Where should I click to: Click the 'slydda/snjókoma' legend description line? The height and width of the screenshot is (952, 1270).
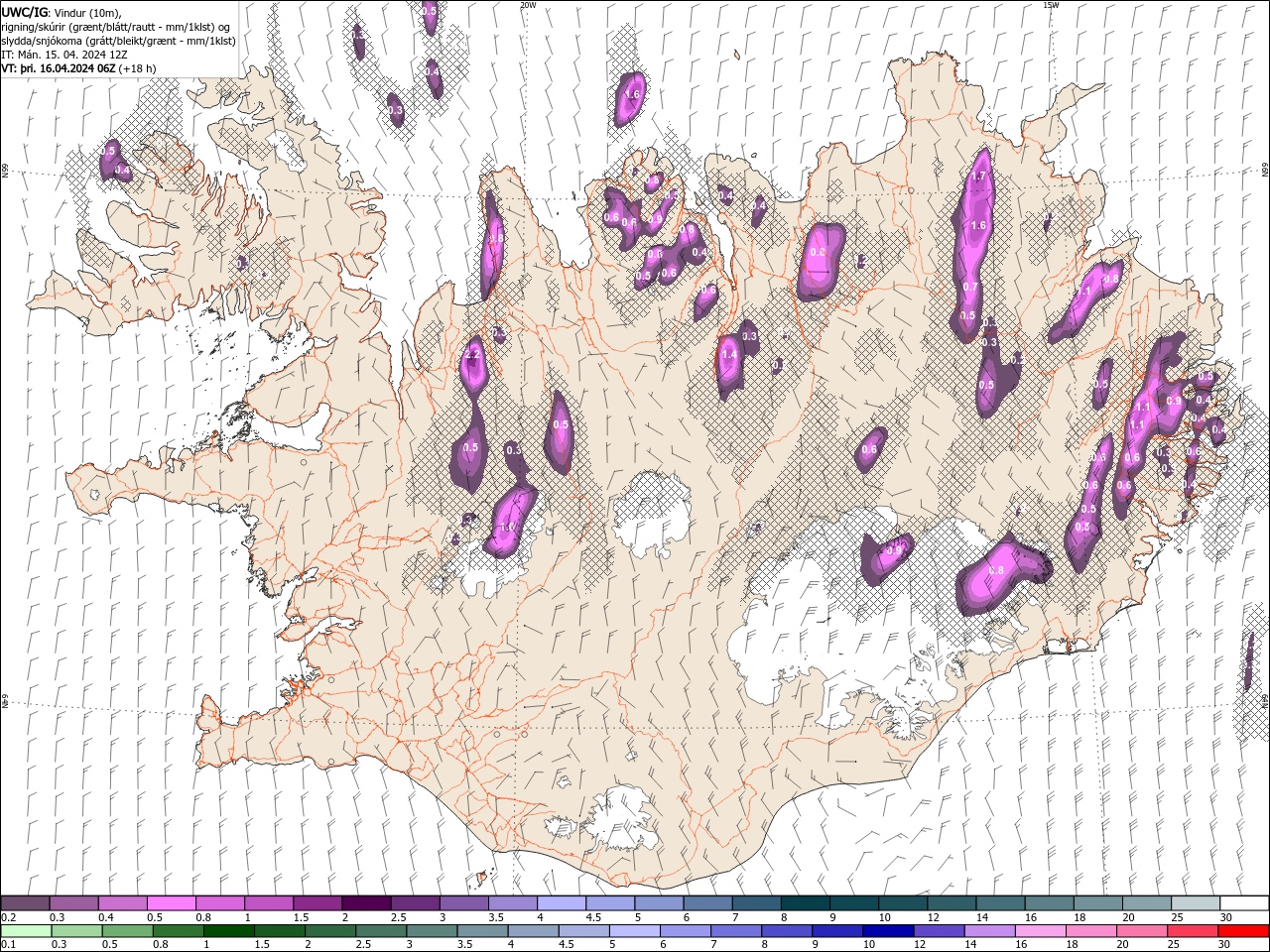pos(119,41)
